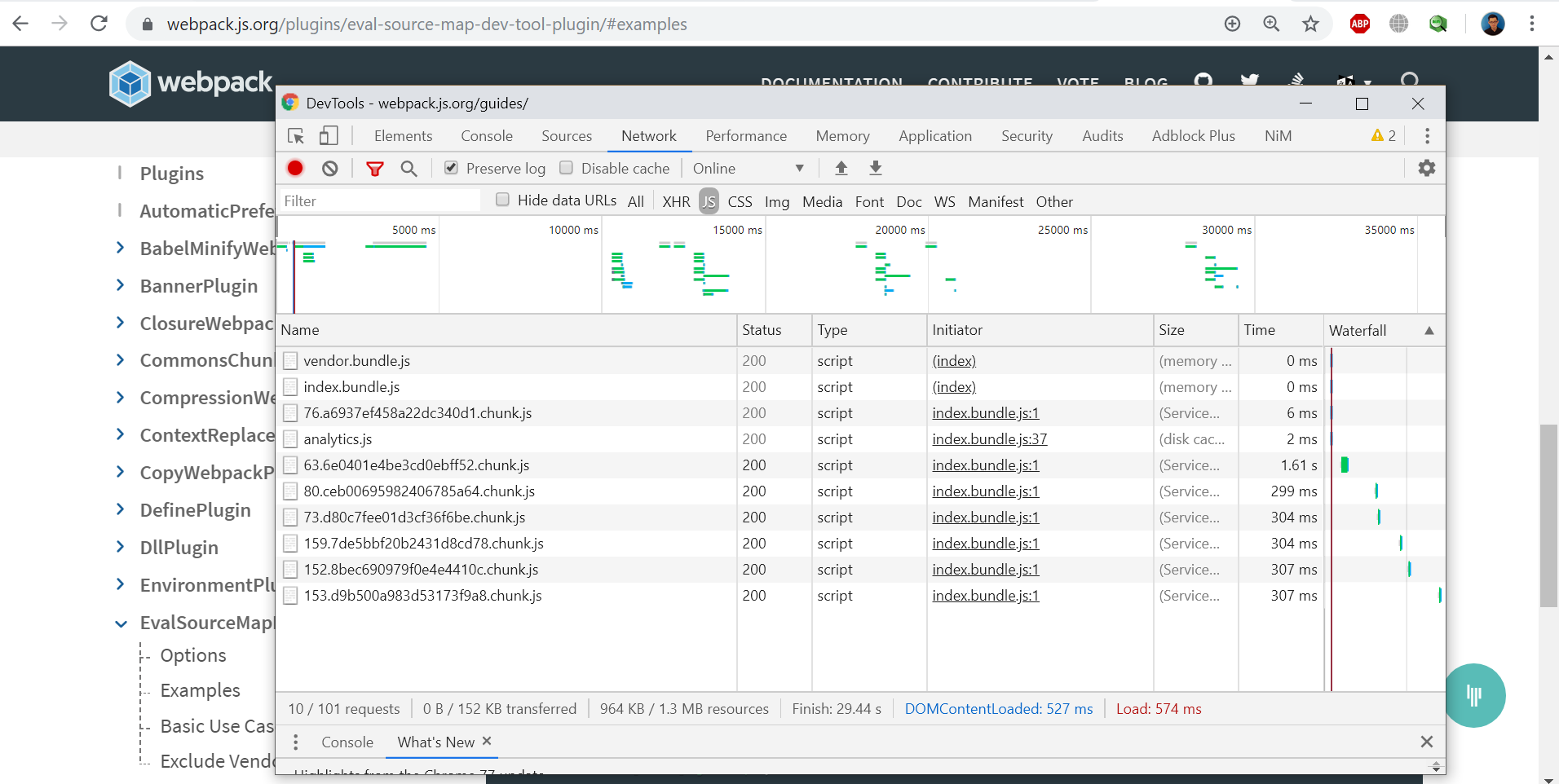Open the Online throttling dropdown
This screenshot has width=1559, height=784.
pos(749,169)
